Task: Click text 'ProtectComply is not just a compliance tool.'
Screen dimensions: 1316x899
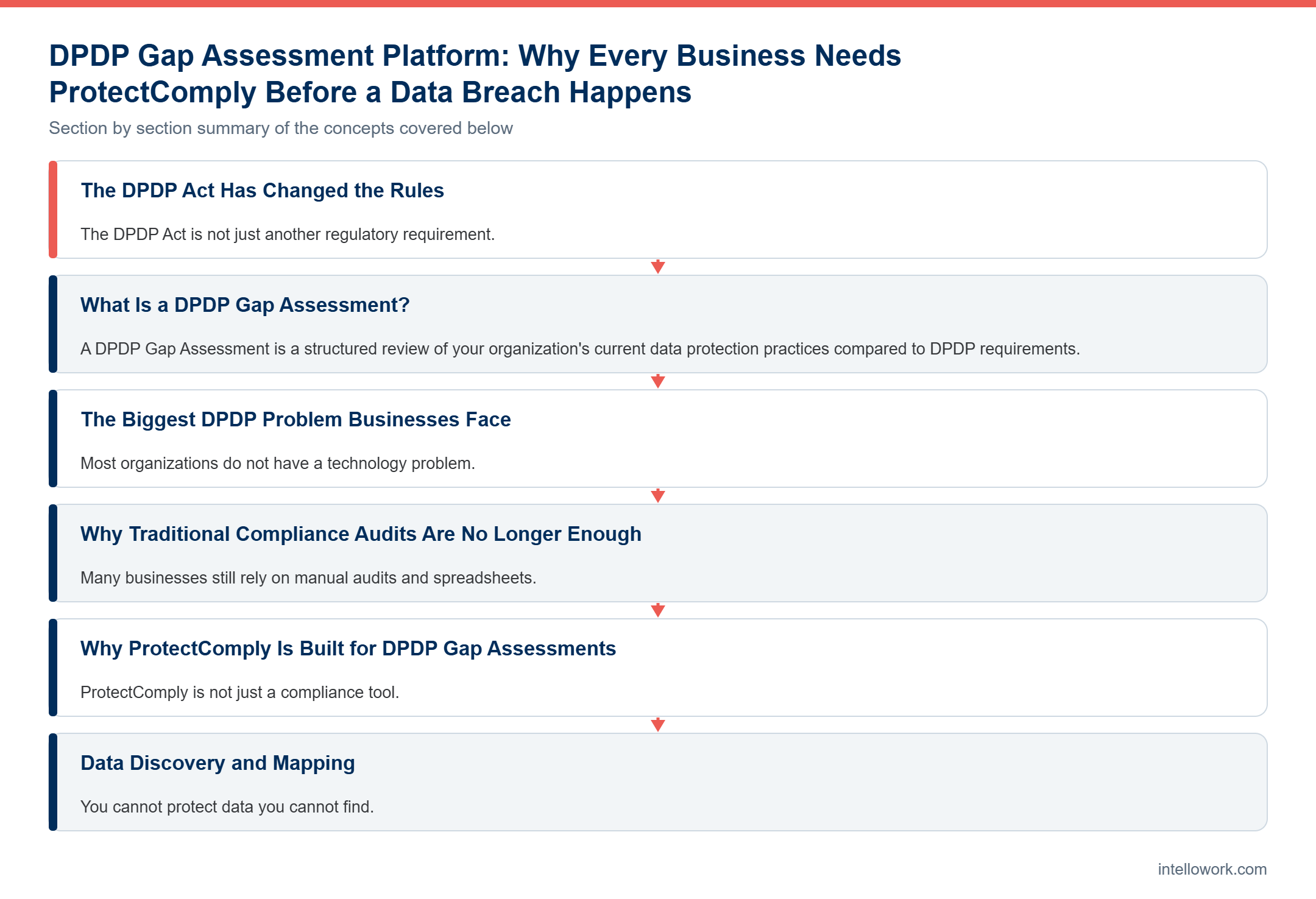Action: tap(240, 693)
